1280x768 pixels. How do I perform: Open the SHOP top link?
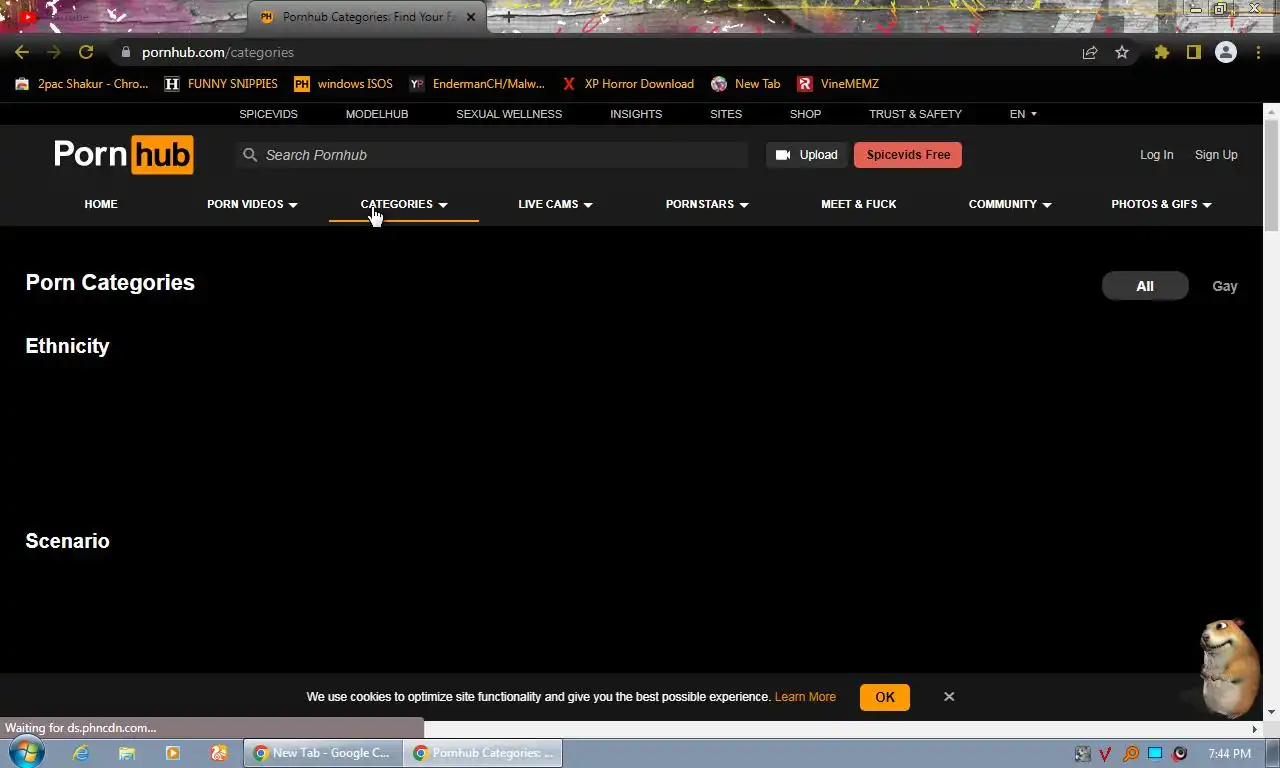[x=805, y=114]
